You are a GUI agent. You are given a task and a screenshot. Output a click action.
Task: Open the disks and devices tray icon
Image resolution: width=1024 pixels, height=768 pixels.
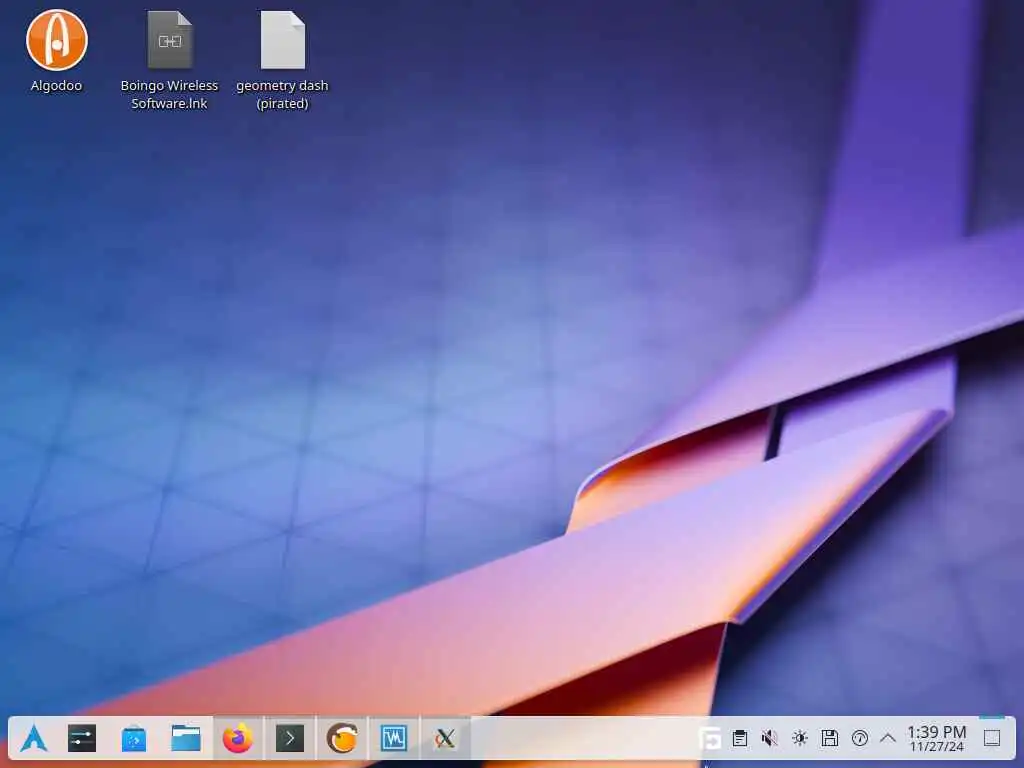tap(830, 739)
